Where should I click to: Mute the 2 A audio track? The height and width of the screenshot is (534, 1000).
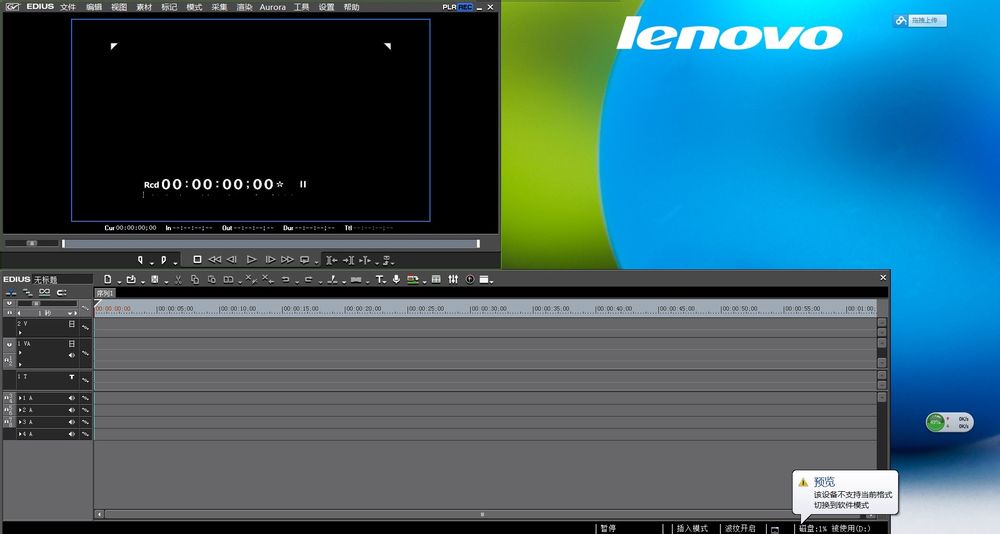point(71,410)
